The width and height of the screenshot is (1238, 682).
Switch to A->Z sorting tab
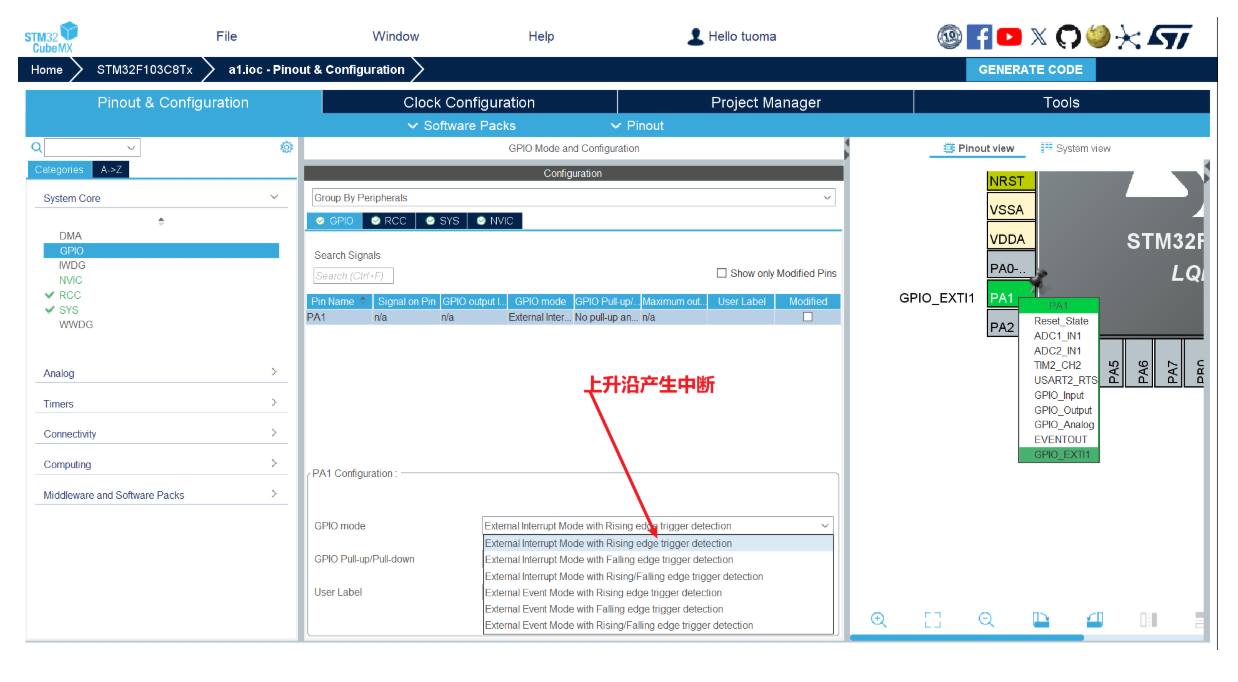pos(111,170)
